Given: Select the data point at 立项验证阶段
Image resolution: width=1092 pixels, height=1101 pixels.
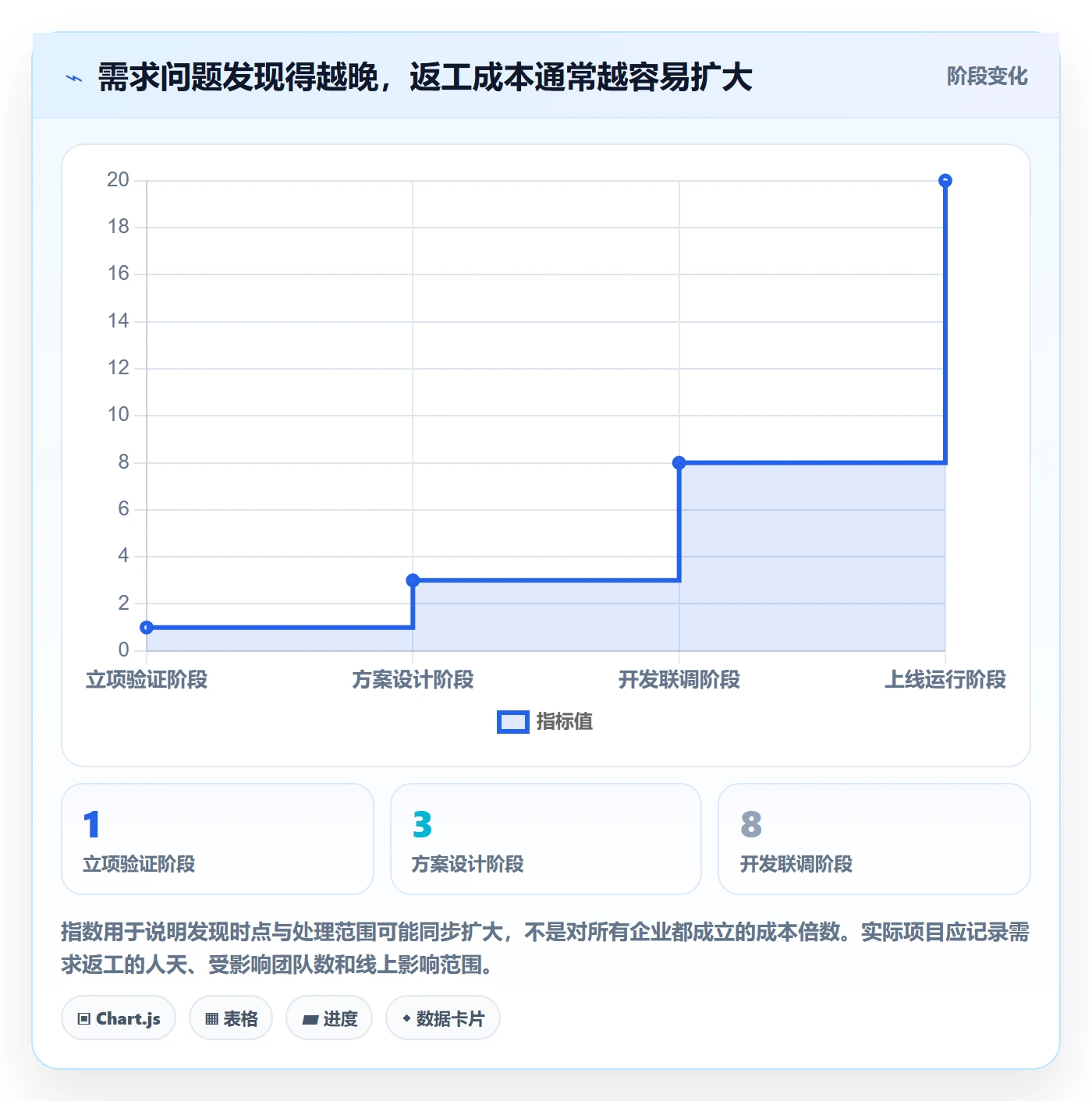Looking at the screenshot, I should click(147, 628).
